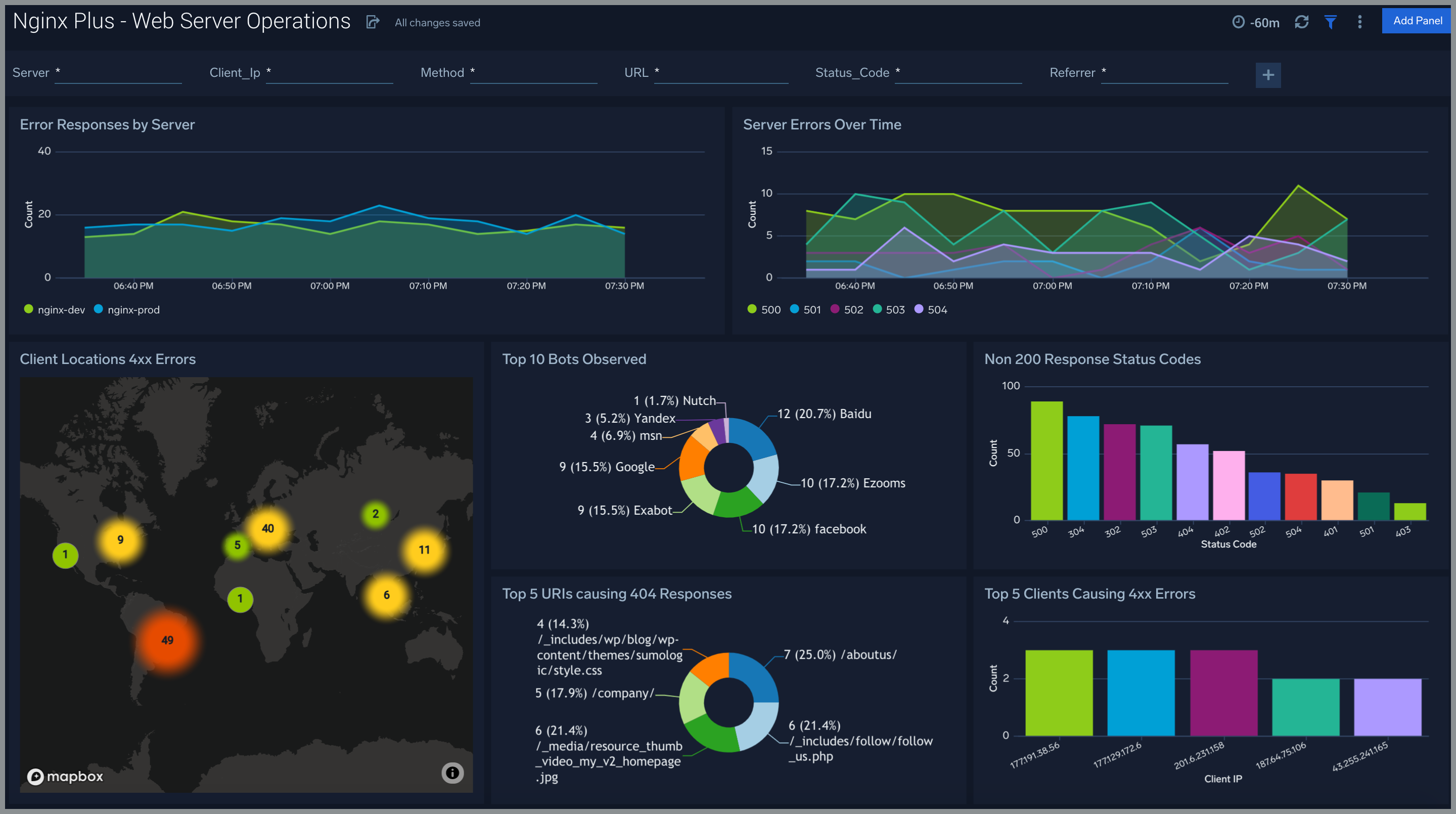This screenshot has height=814, width=1456.
Task: Click the Baidu slice label in bots chart
Action: (x=824, y=414)
